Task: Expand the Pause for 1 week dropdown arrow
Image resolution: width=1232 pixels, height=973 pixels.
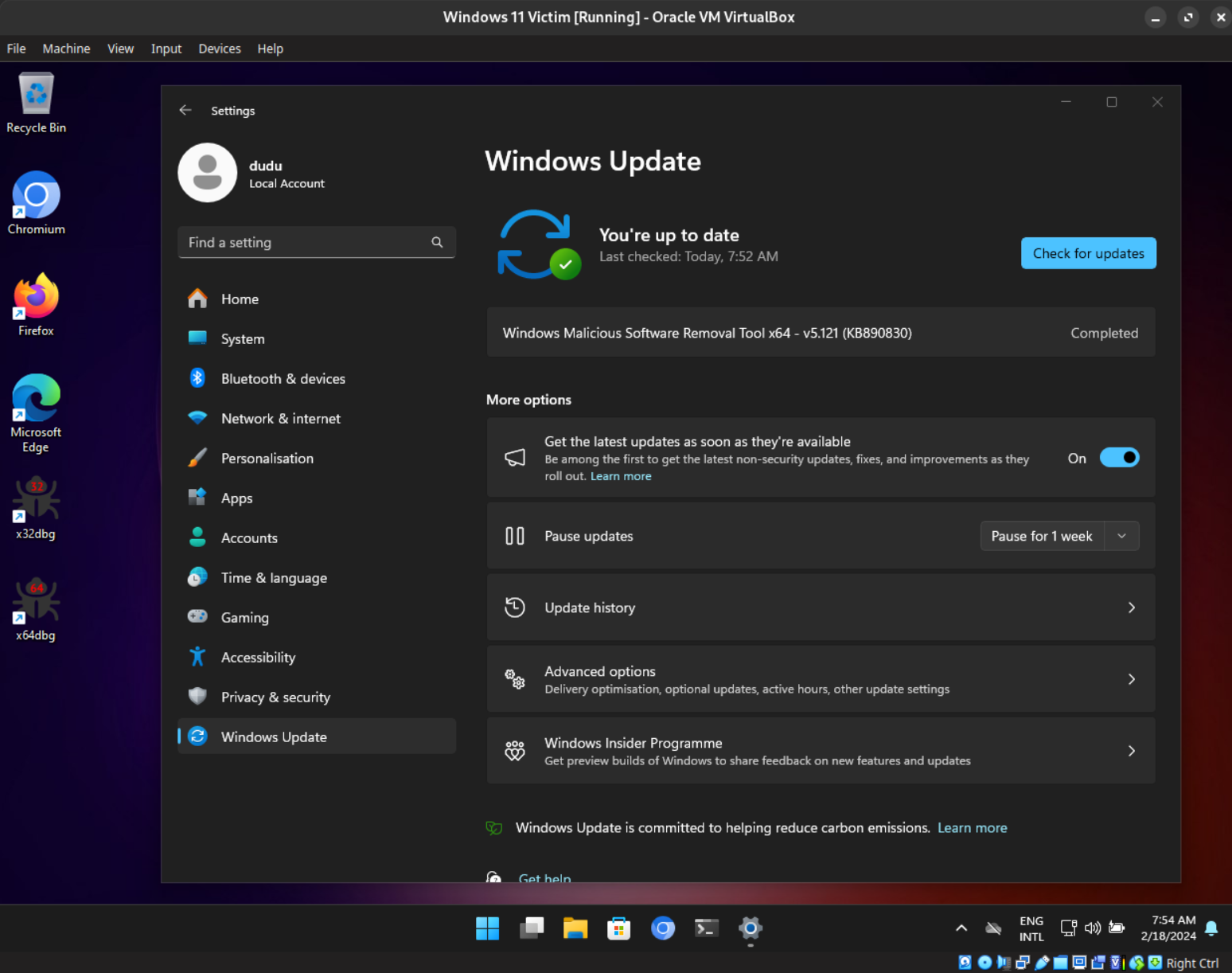Action: click(x=1121, y=536)
